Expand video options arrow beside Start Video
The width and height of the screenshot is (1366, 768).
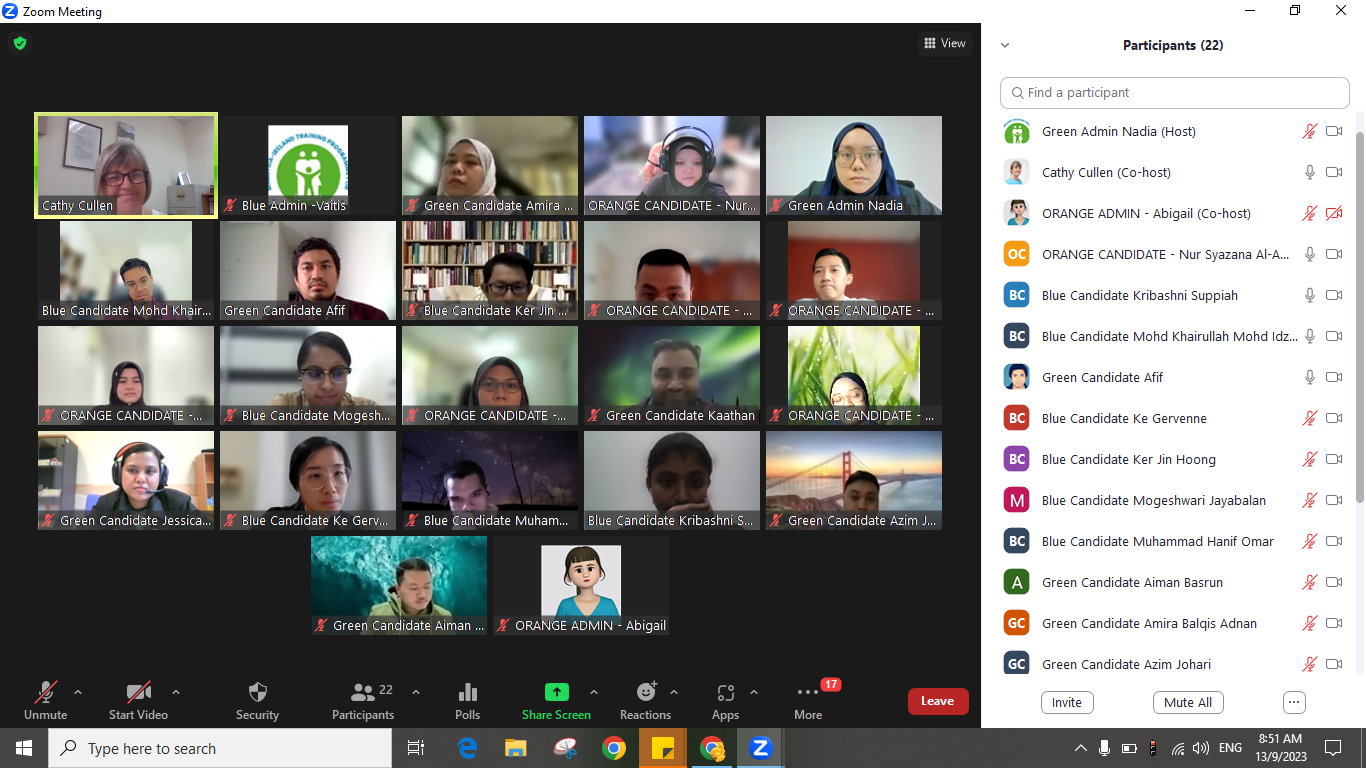[x=176, y=692]
